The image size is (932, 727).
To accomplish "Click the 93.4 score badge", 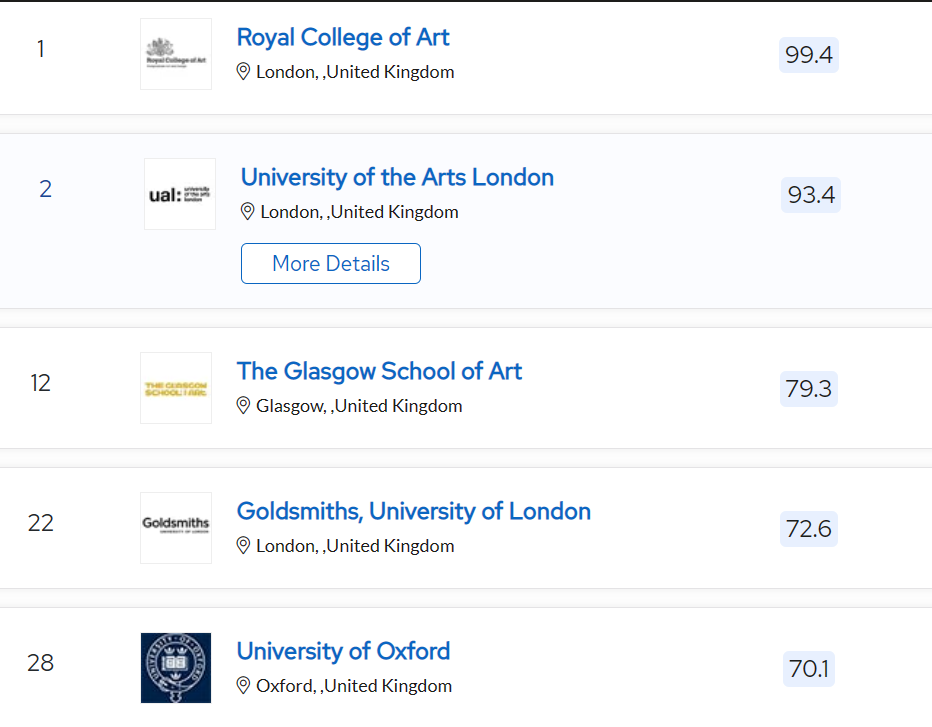I will (x=811, y=195).
